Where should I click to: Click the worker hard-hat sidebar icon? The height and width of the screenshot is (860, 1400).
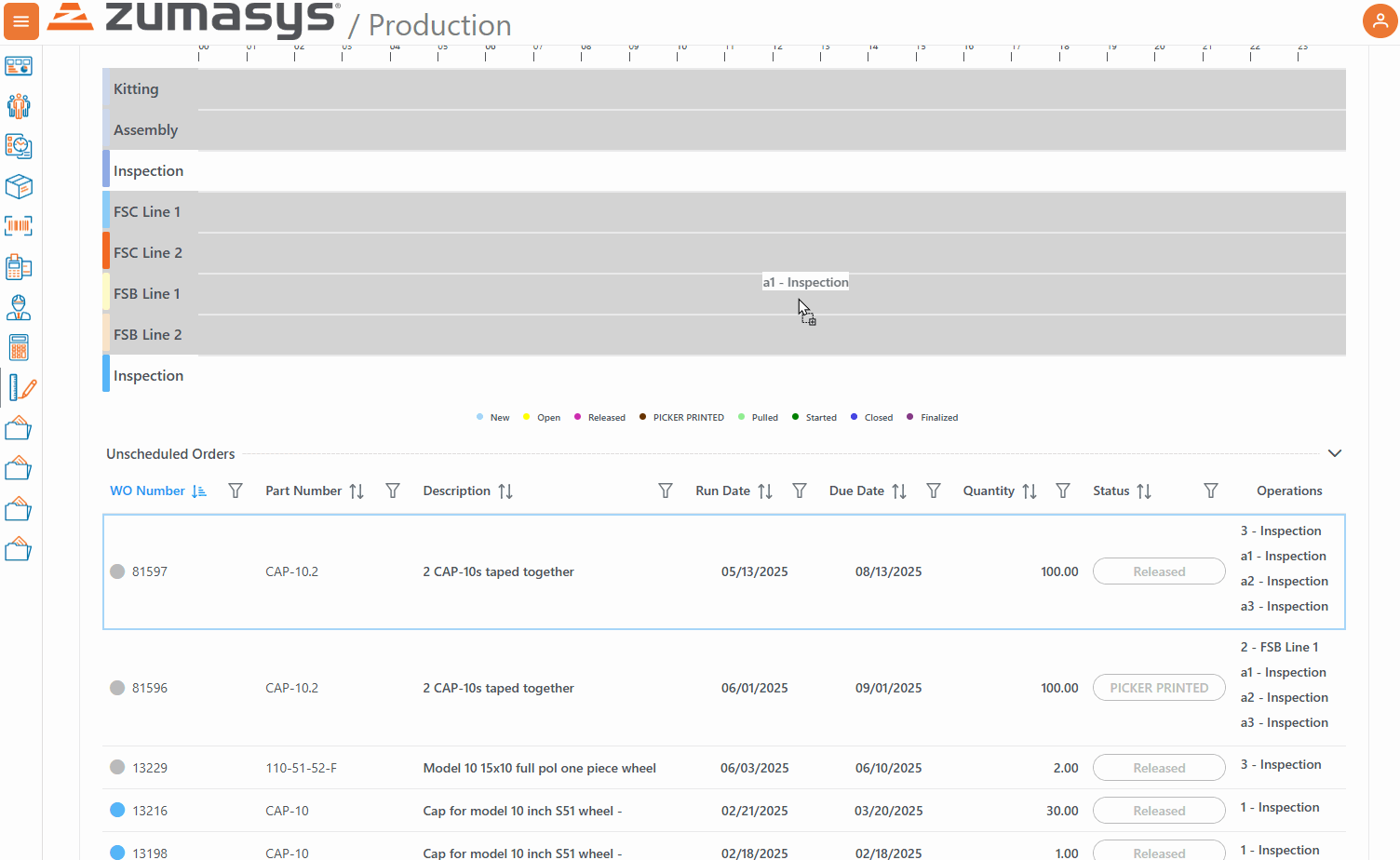20,307
